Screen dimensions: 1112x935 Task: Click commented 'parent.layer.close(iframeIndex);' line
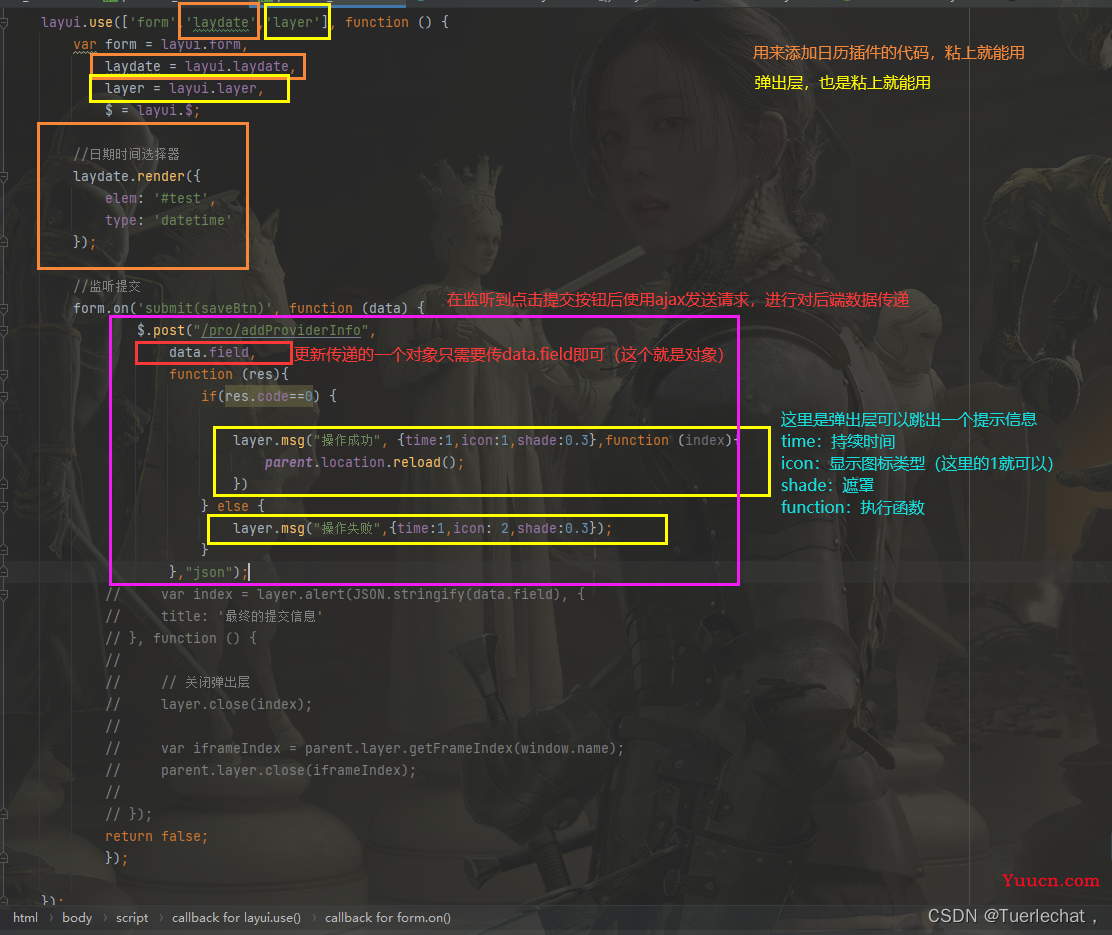coord(289,770)
